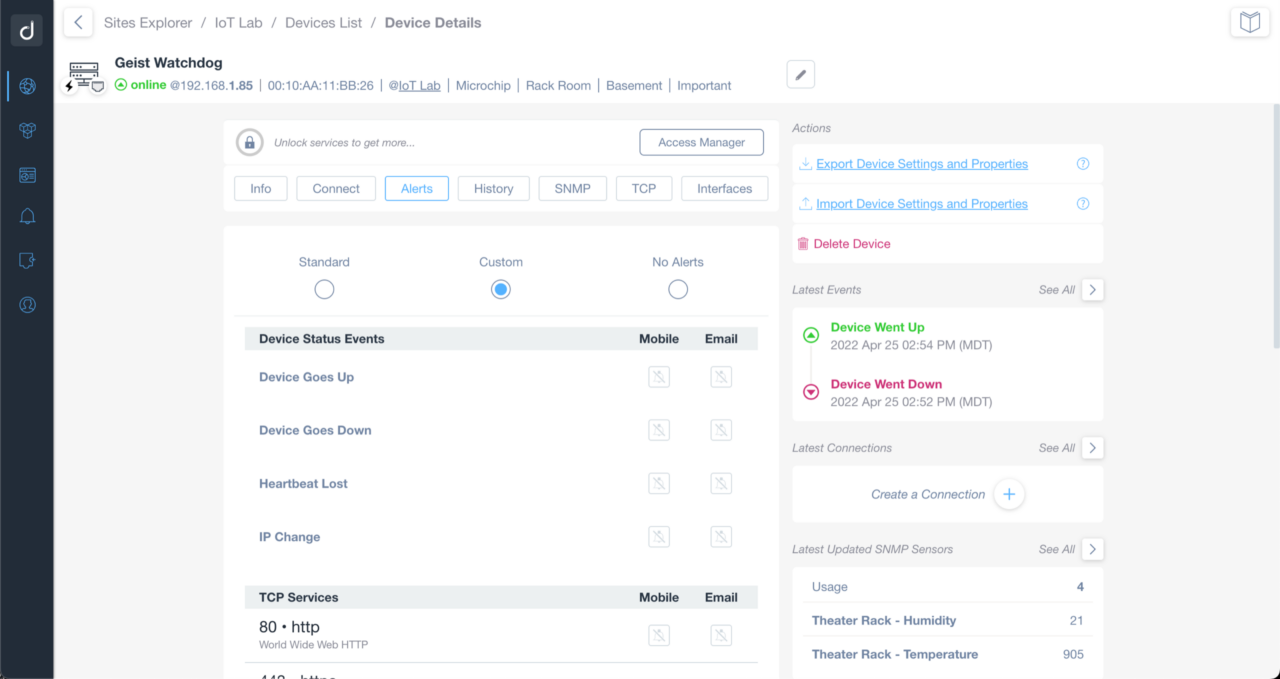The height and width of the screenshot is (679, 1280).
Task: Open the account profile icon in sidebar
Action: point(27,305)
